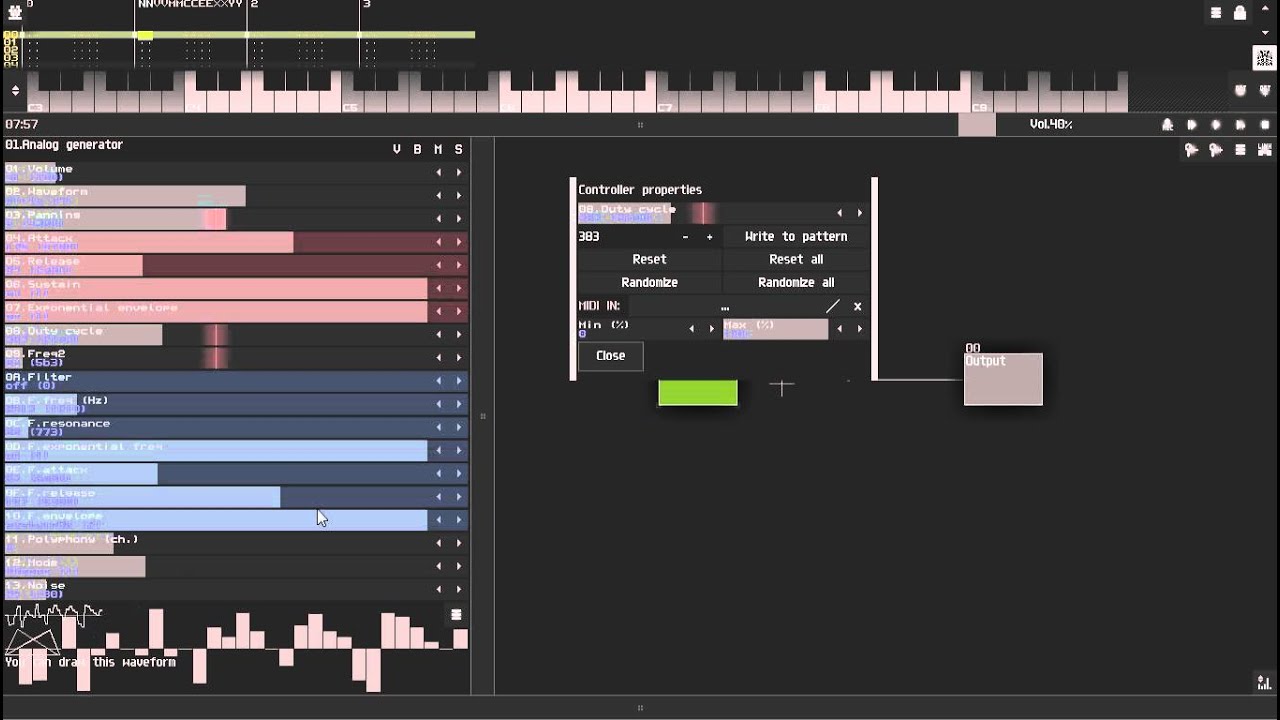The height and width of the screenshot is (720, 1280).
Task: Adjust the Max (%) slider
Action: tap(775, 329)
